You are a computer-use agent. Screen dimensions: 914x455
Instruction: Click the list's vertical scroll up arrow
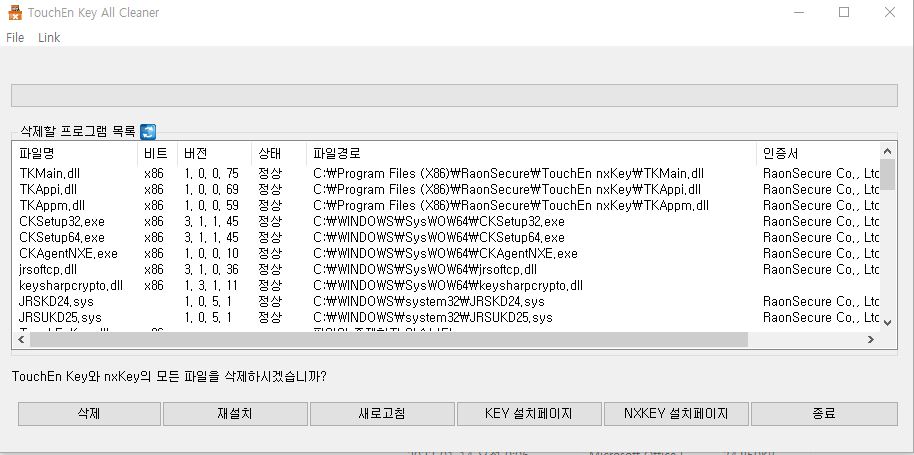887,151
